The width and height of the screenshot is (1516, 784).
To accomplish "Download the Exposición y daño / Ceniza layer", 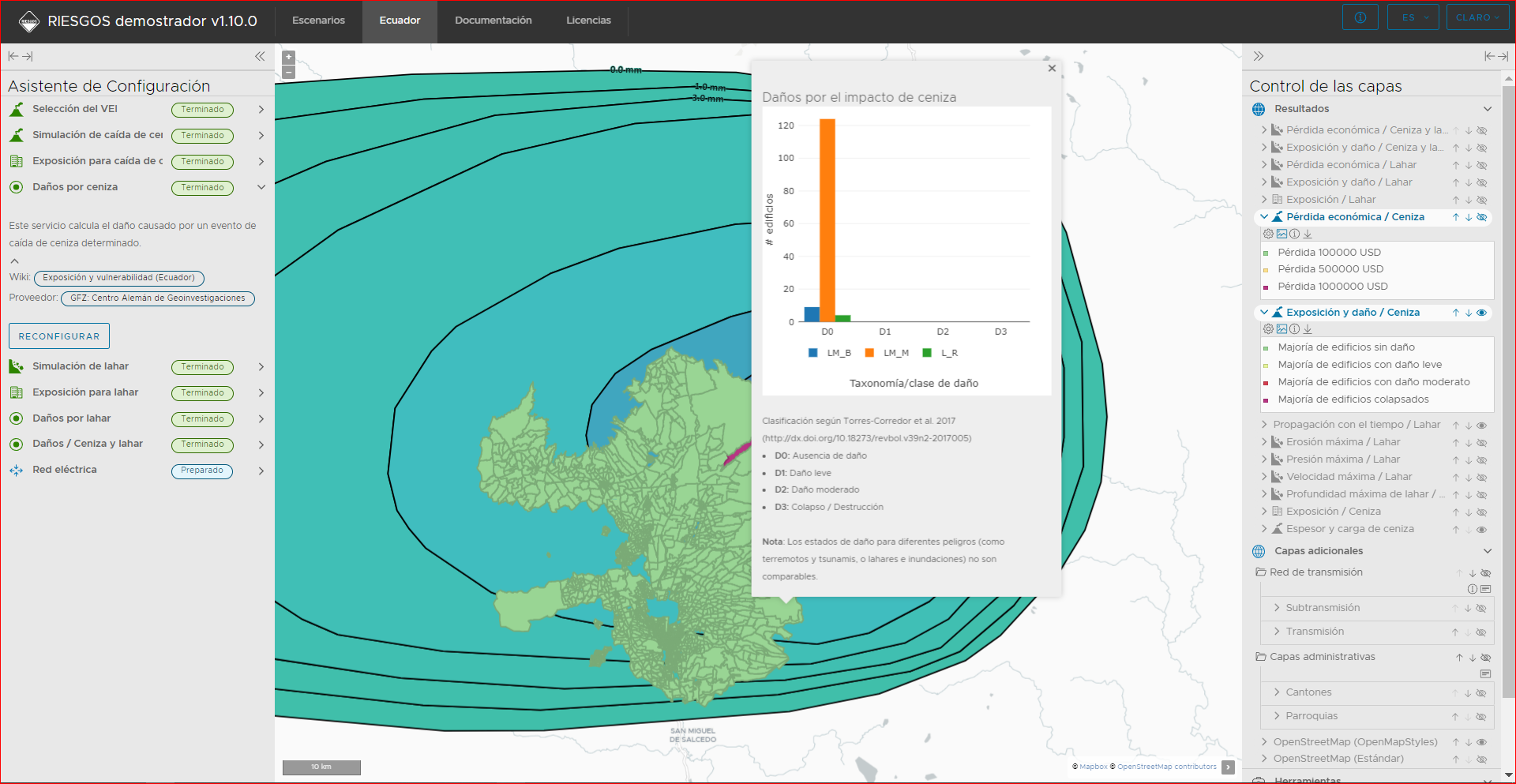I will pos(1308,329).
